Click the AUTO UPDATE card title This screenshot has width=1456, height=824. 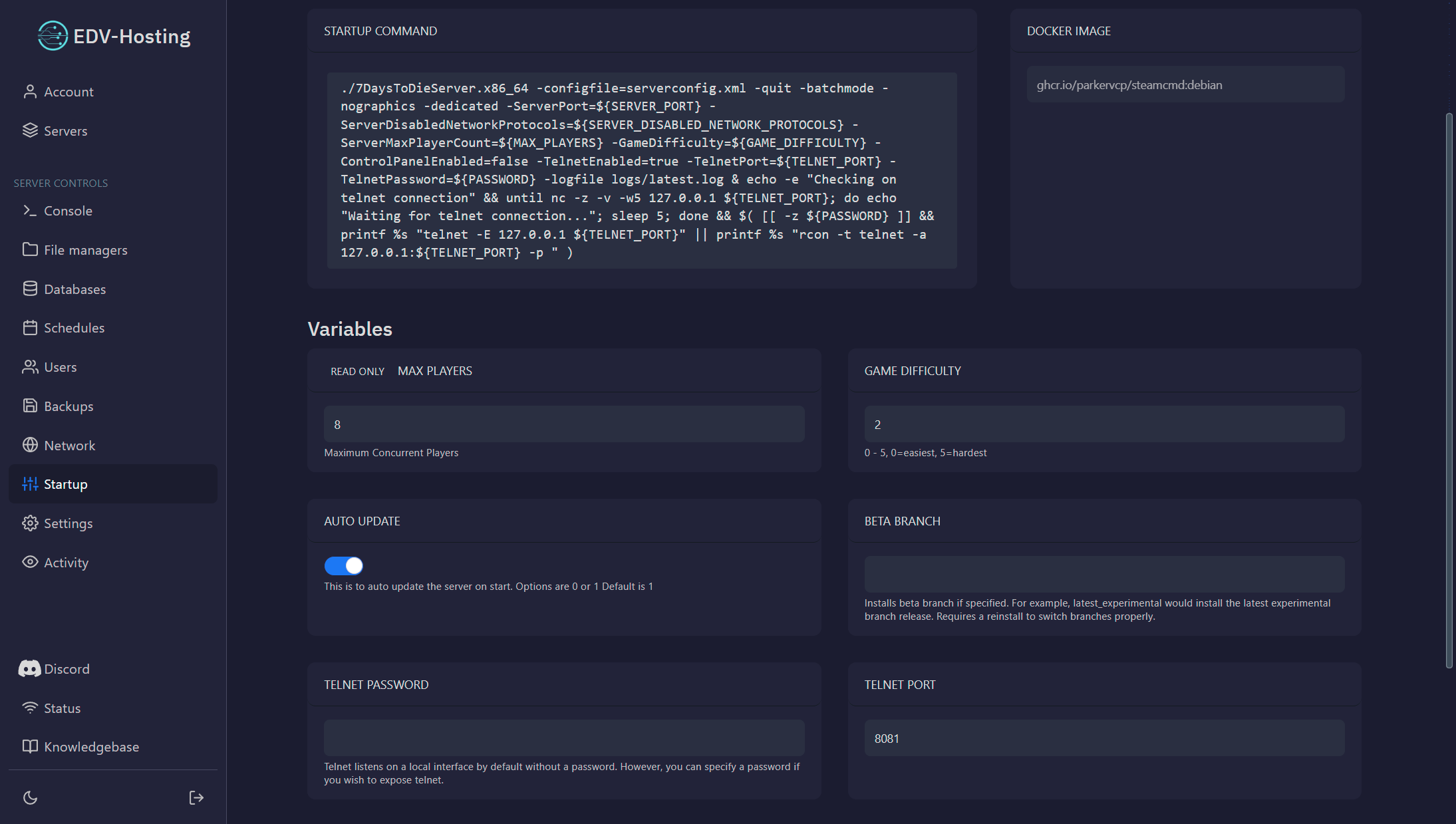pyautogui.click(x=362, y=521)
